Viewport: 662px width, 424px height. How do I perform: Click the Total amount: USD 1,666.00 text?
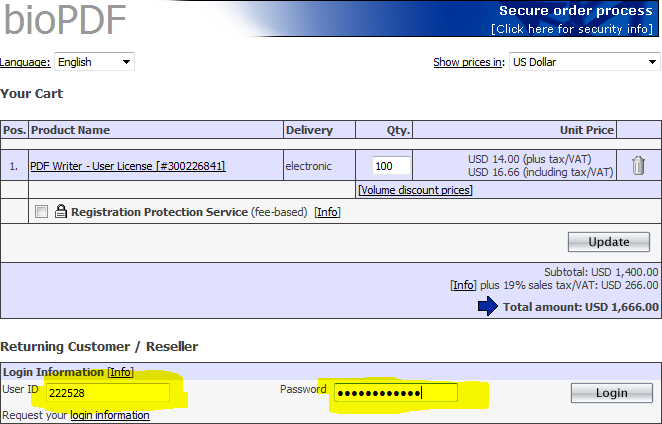point(581,307)
